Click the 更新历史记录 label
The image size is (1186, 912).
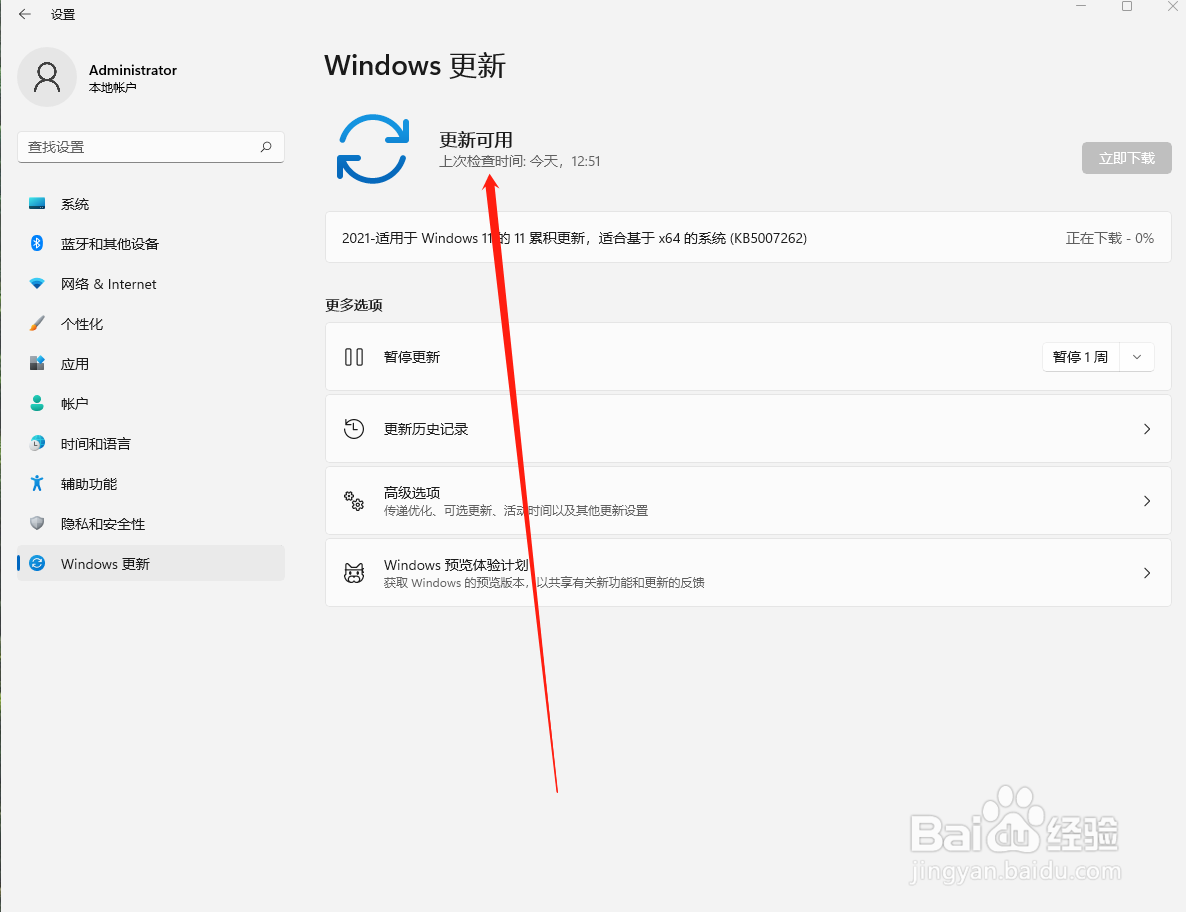coord(426,429)
